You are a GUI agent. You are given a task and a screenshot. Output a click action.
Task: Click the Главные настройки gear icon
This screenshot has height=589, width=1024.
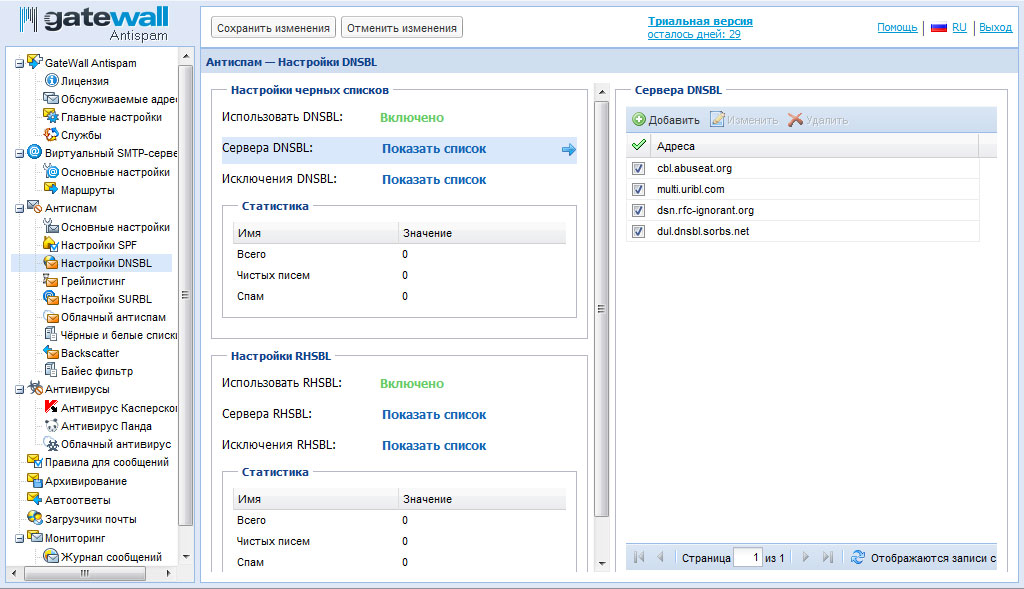point(51,116)
